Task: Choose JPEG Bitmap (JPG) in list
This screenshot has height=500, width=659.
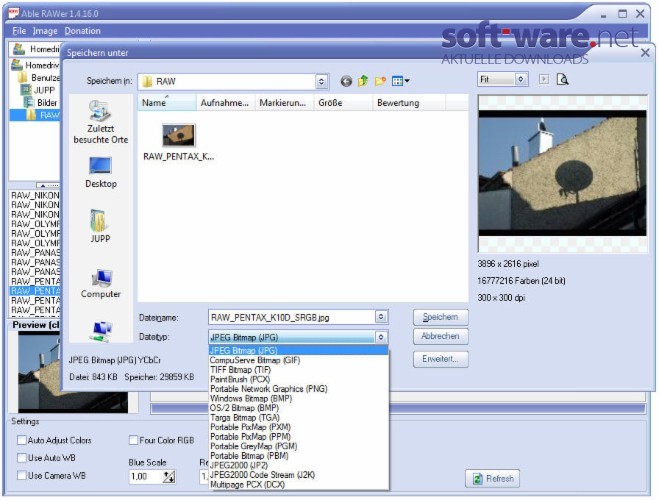Action: [298, 350]
